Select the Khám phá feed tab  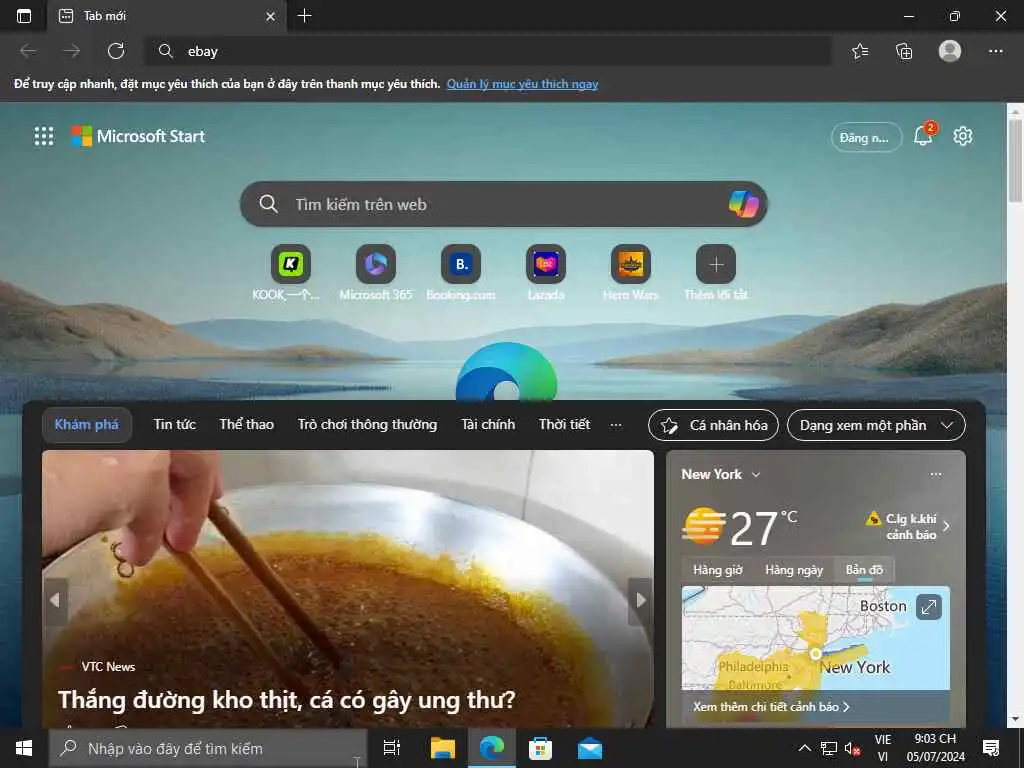[87, 424]
